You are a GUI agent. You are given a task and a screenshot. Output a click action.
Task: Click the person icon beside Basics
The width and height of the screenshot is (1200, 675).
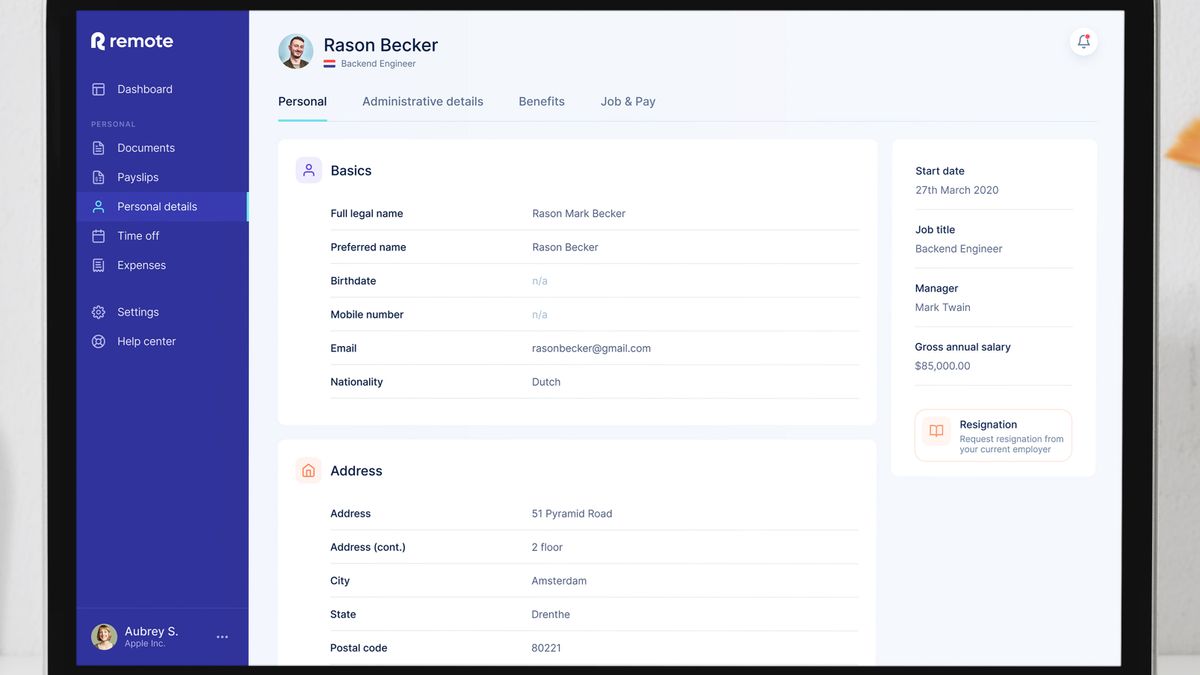308,170
